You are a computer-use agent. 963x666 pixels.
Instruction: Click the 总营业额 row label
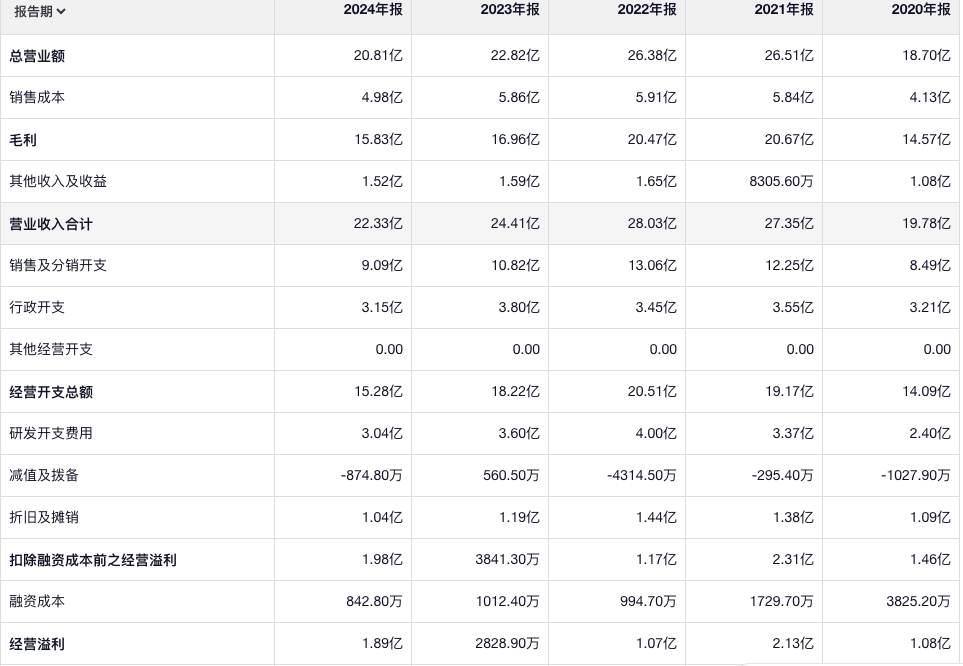pos(37,56)
